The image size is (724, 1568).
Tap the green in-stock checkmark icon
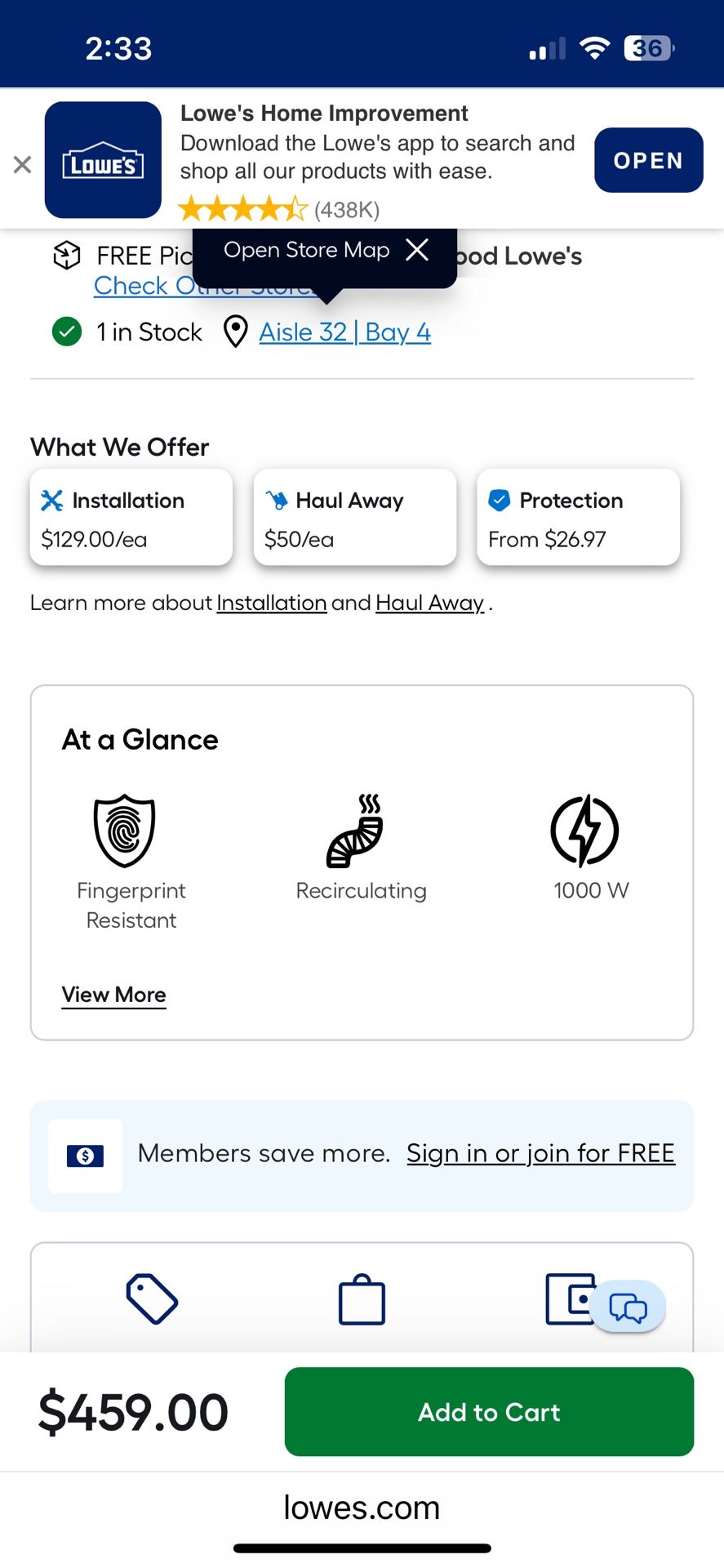coord(67,332)
